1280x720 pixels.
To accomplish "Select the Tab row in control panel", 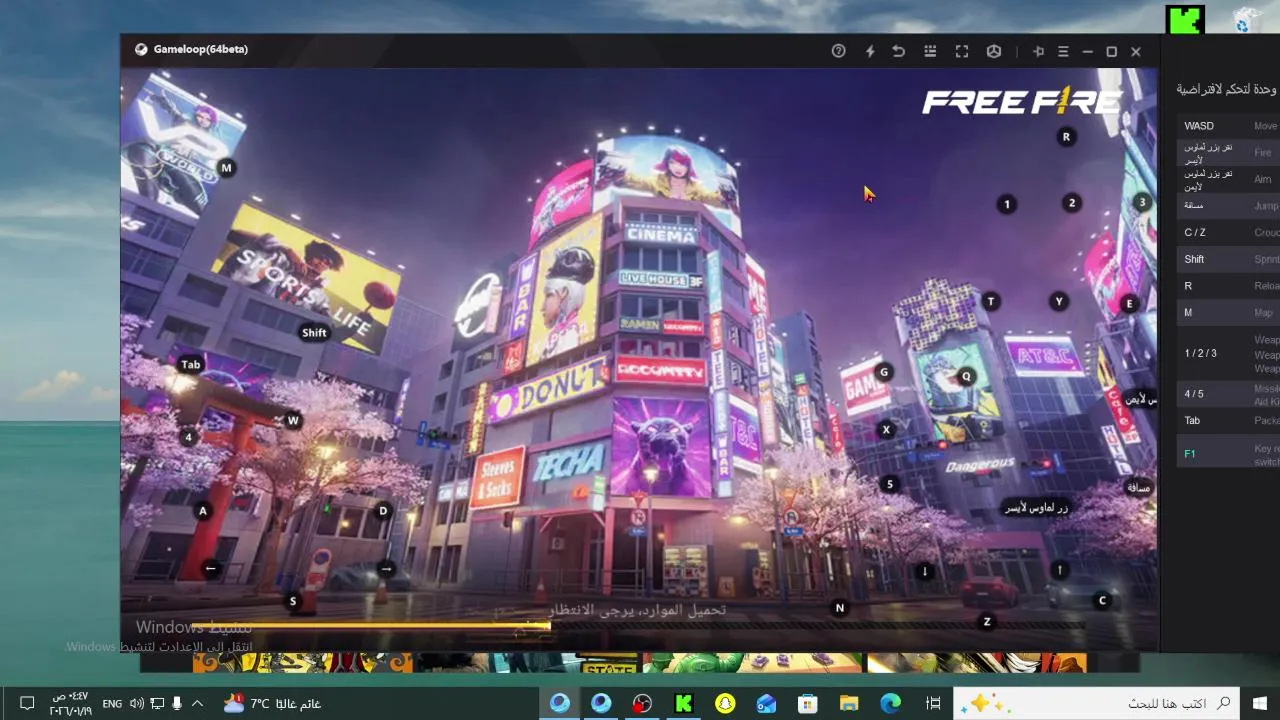I will (x=1228, y=421).
